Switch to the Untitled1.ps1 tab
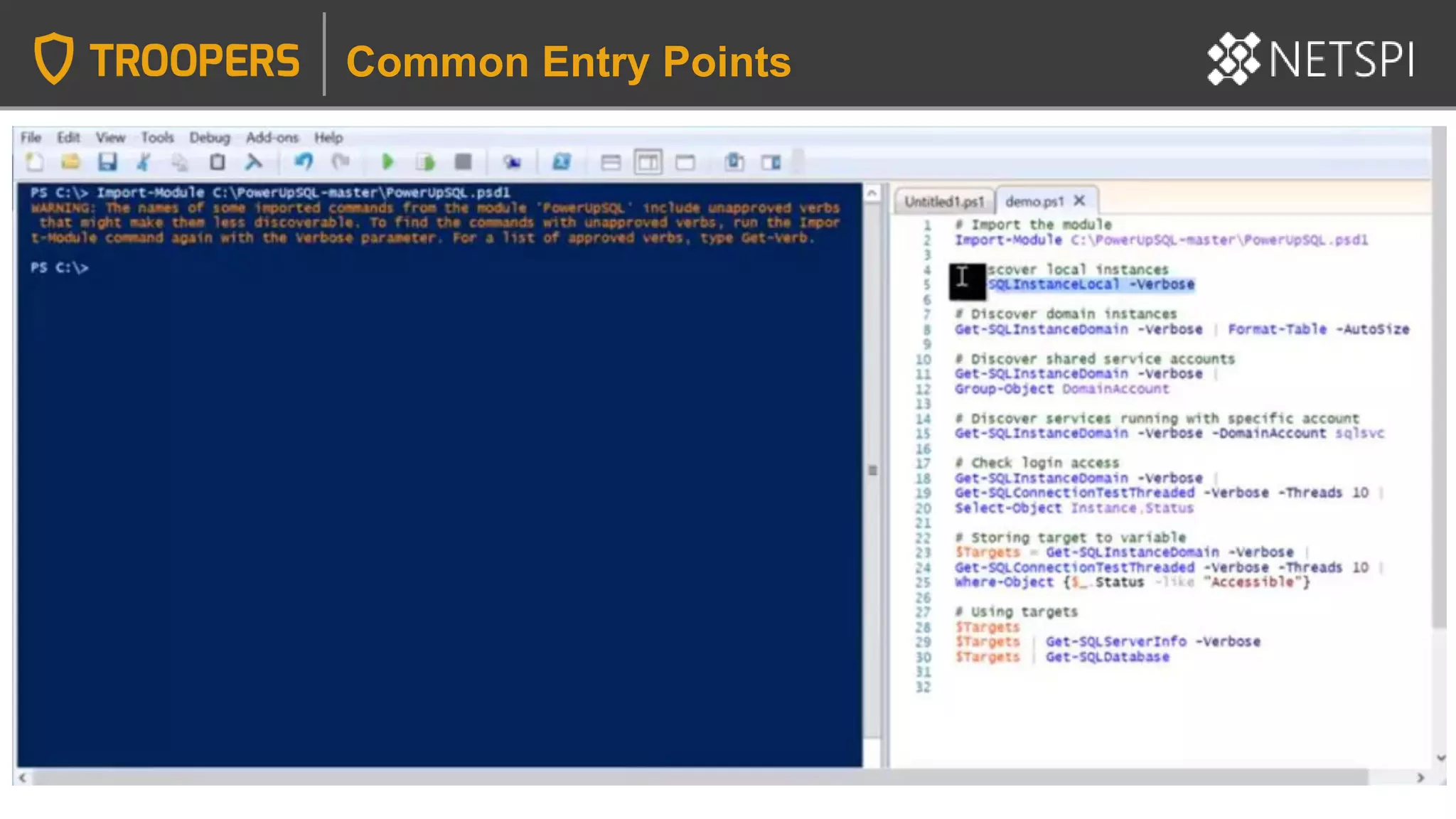Screen dimensions: 1456x819 coord(944,202)
